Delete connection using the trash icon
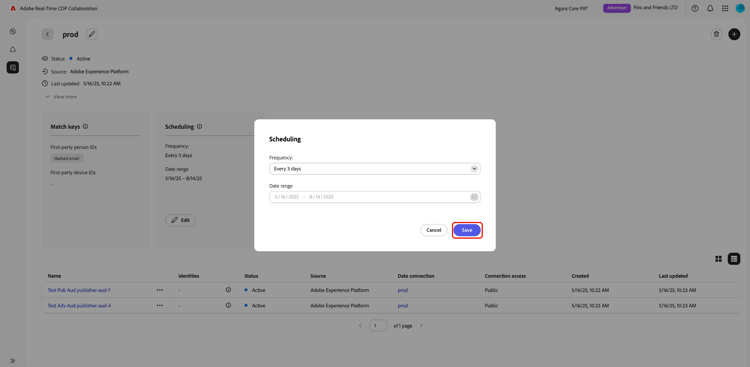The image size is (750, 367). [716, 34]
